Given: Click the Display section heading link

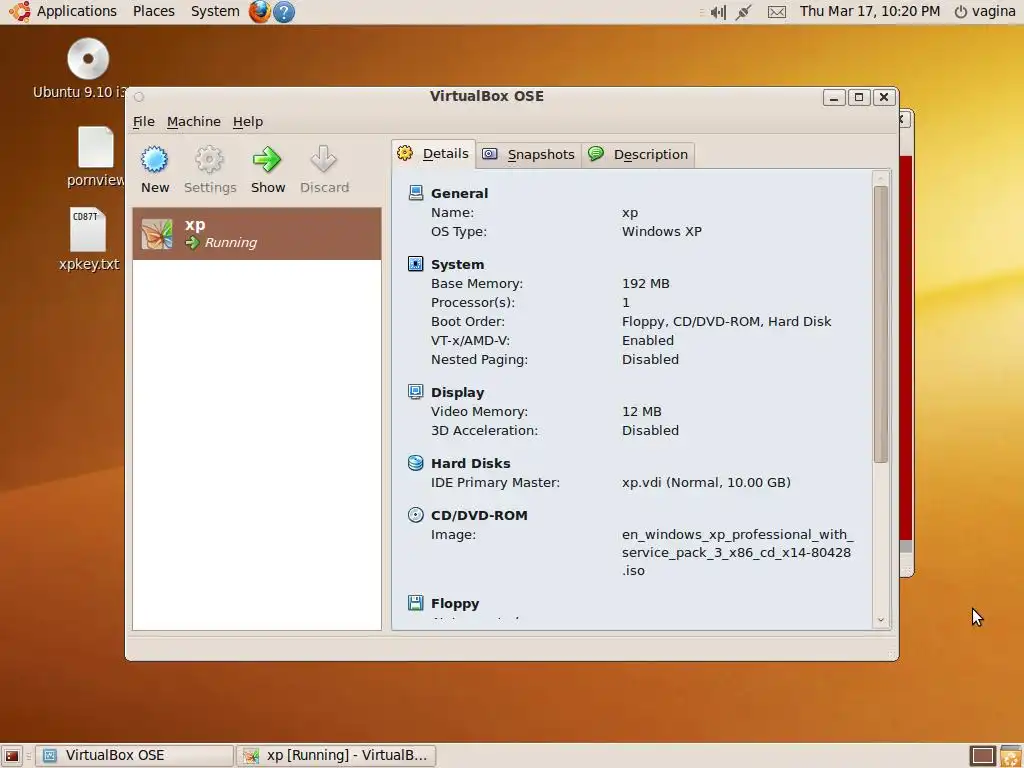Looking at the screenshot, I should [x=458, y=392].
